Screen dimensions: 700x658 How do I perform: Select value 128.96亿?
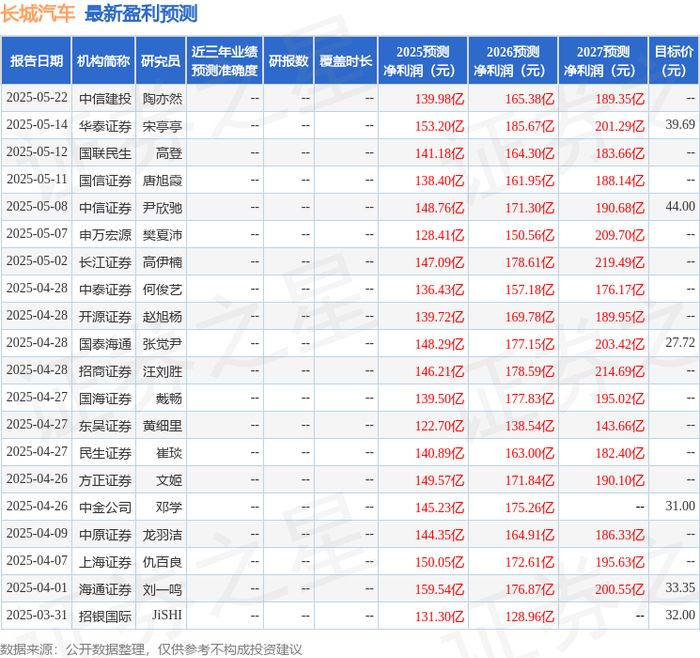pos(529,616)
